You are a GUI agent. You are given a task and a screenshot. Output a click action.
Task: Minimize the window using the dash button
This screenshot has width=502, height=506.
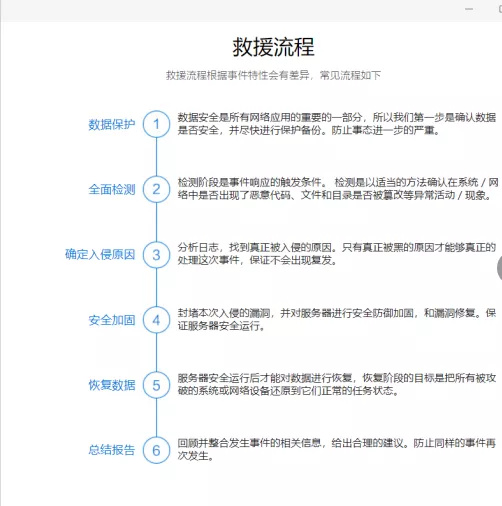click(x=469, y=9)
